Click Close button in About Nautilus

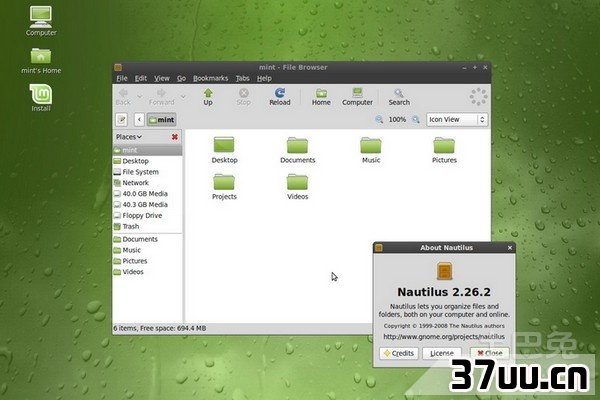click(x=490, y=353)
